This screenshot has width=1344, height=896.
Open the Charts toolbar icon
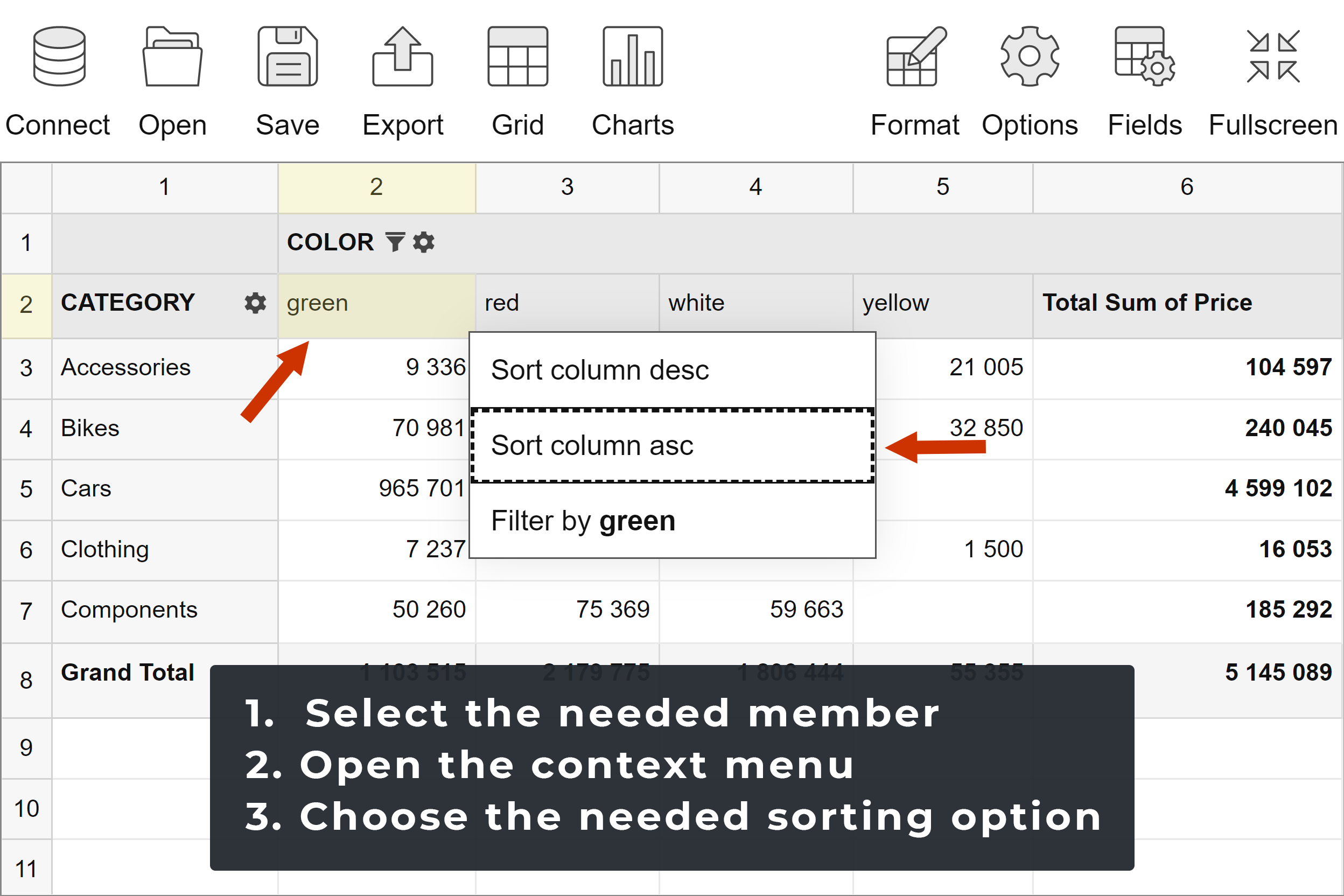tap(633, 57)
